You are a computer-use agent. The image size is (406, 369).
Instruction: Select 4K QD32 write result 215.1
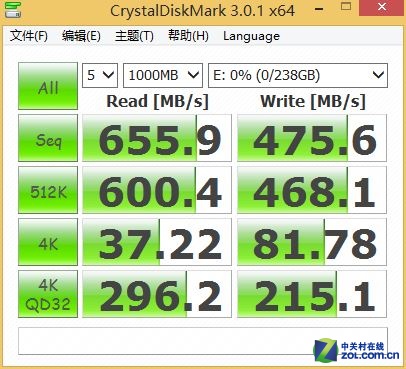tap(312, 294)
